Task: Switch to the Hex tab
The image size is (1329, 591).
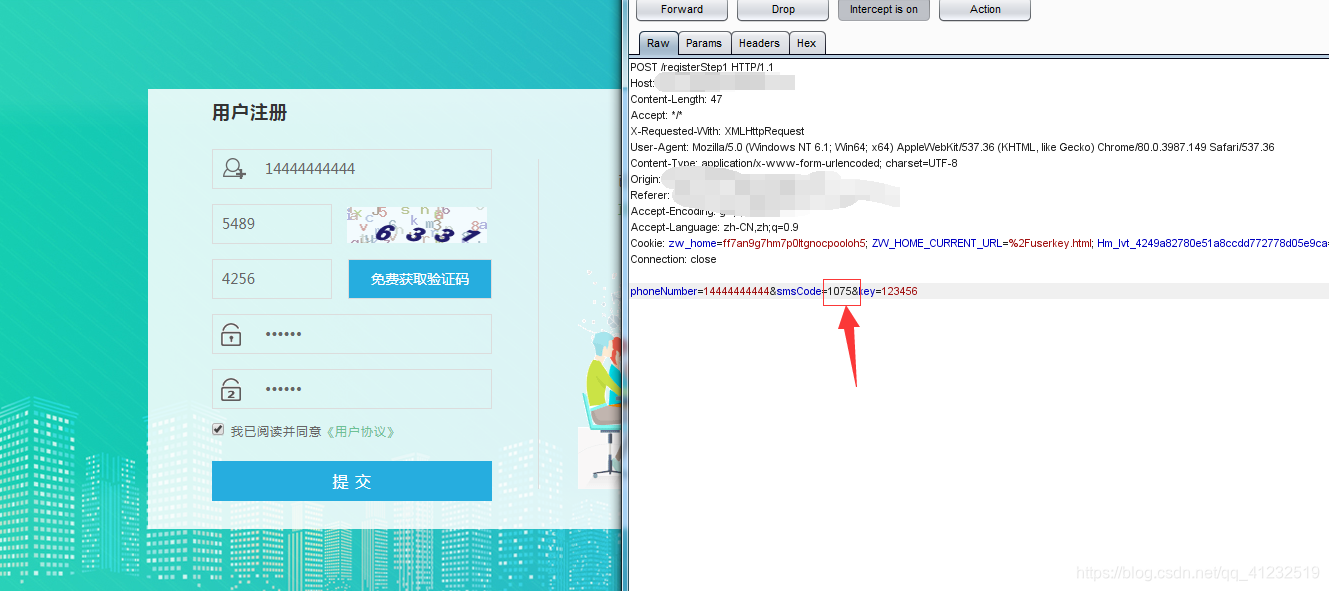Action: tap(806, 43)
